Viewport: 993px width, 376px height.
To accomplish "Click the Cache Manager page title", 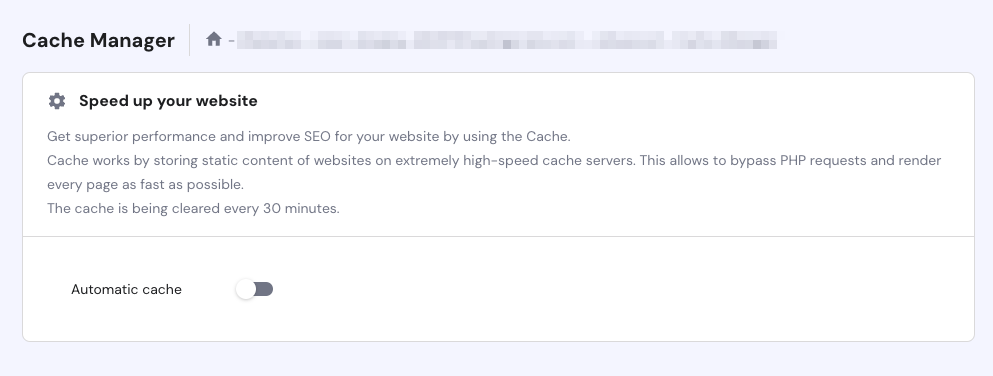I will pyautogui.click(x=98, y=40).
